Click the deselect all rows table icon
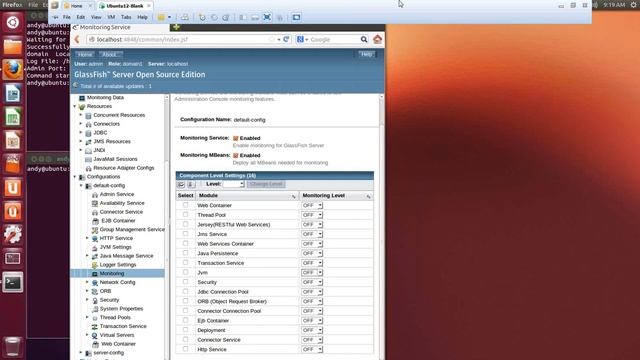This screenshot has width=640, height=360. [191, 184]
